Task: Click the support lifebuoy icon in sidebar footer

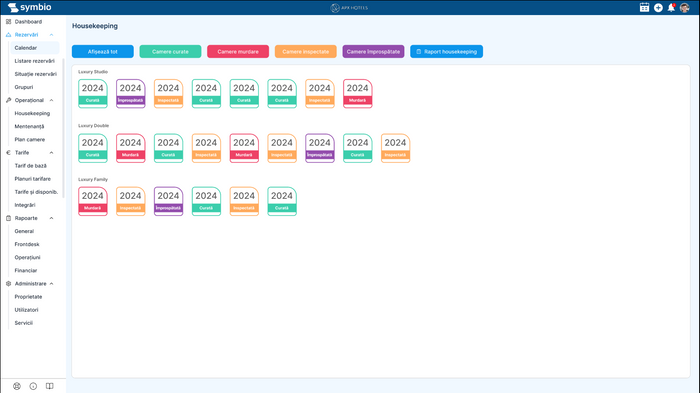Action: tap(17, 386)
